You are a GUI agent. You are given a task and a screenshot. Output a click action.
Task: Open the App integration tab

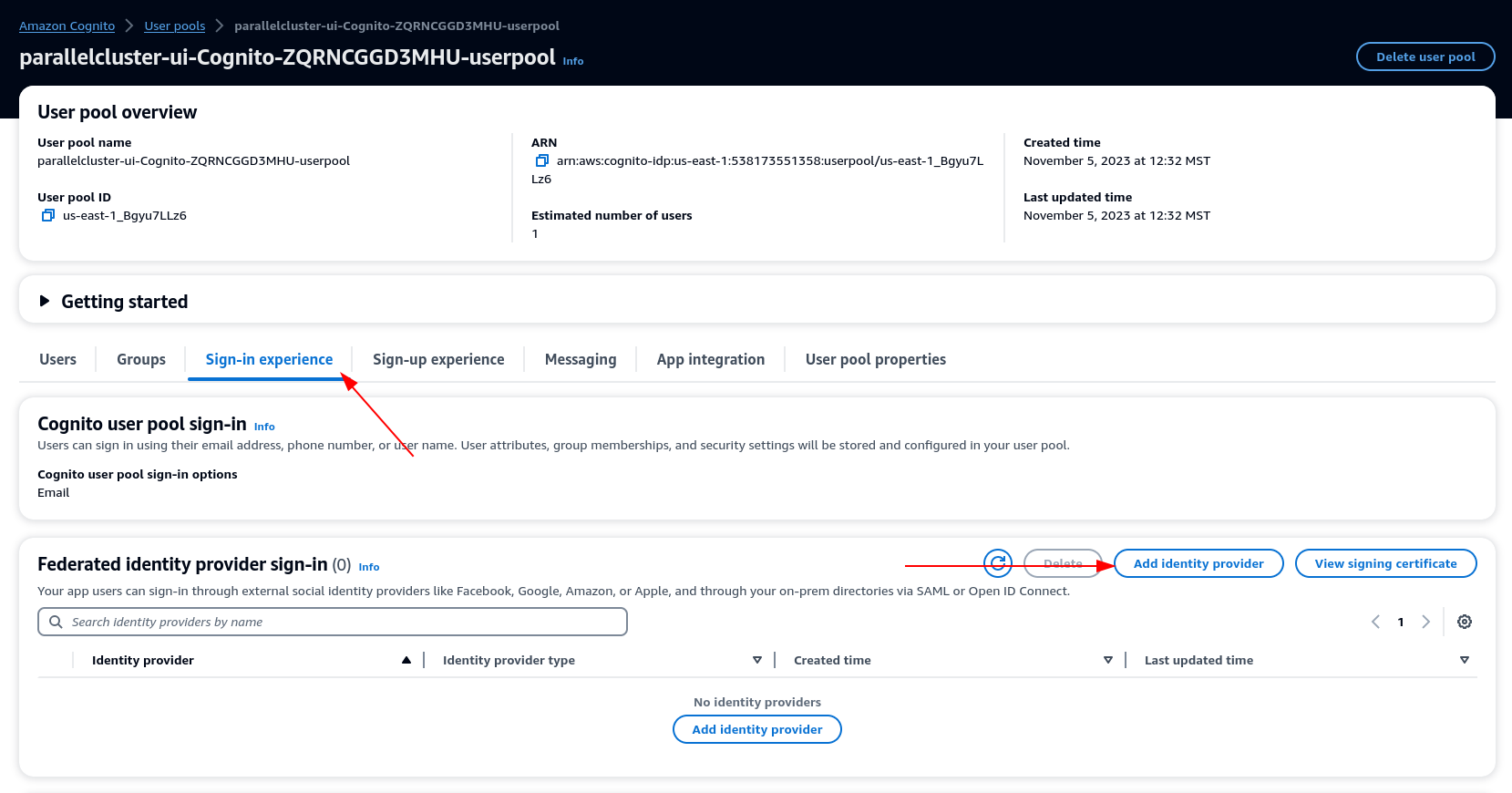[710, 359]
